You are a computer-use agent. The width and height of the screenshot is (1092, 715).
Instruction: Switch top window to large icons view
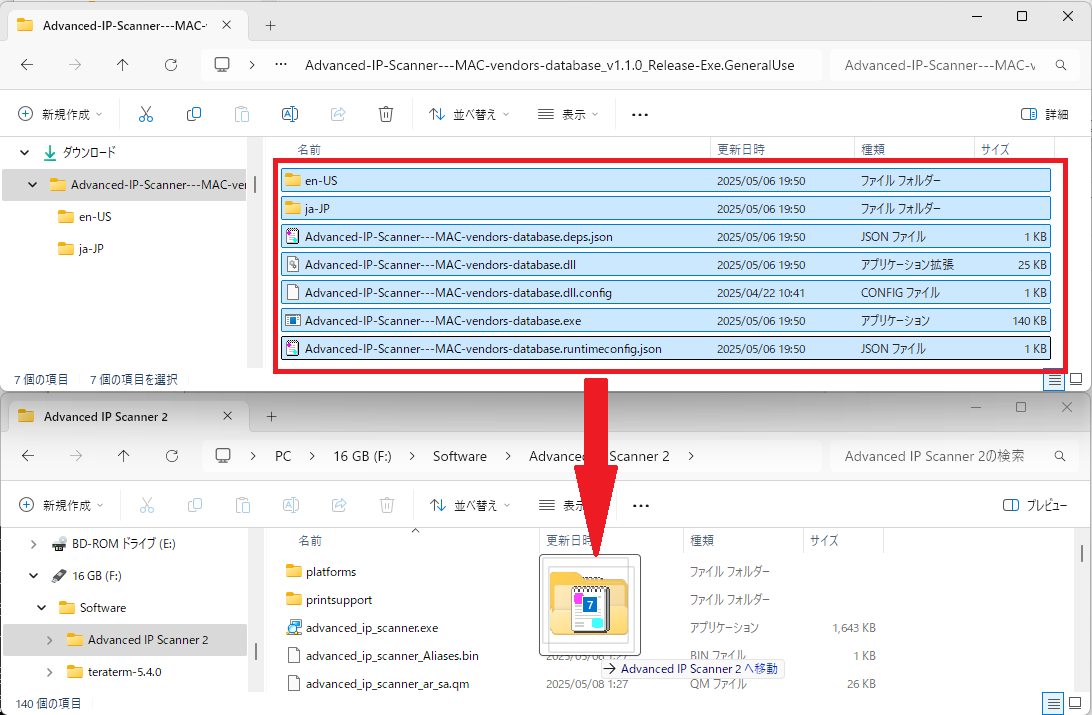(x=1076, y=379)
